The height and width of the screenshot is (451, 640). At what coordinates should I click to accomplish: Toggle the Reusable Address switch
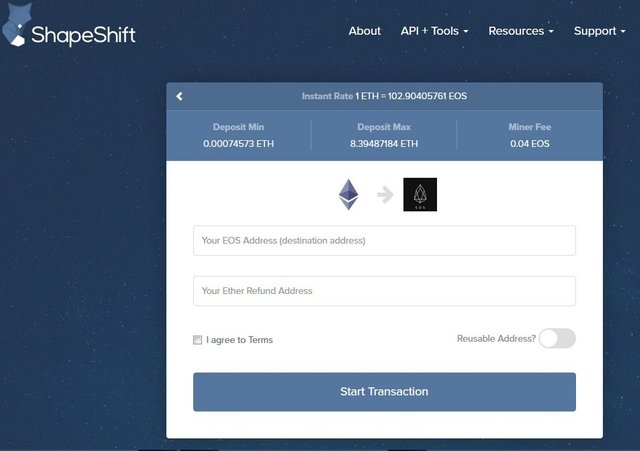(x=557, y=338)
